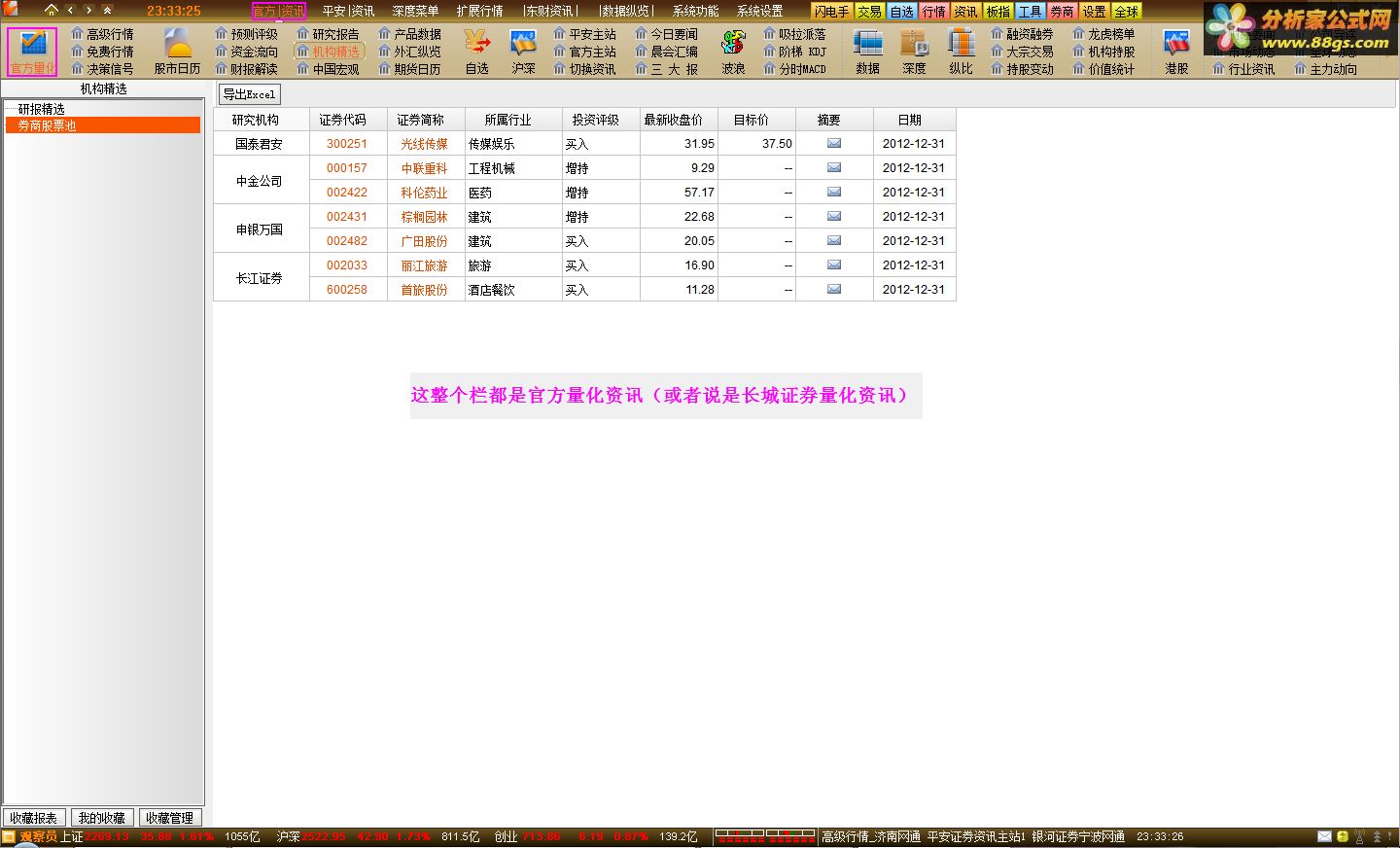Click 长江证券 institution cell
The width and height of the screenshot is (1400, 848).
pyautogui.click(x=261, y=277)
